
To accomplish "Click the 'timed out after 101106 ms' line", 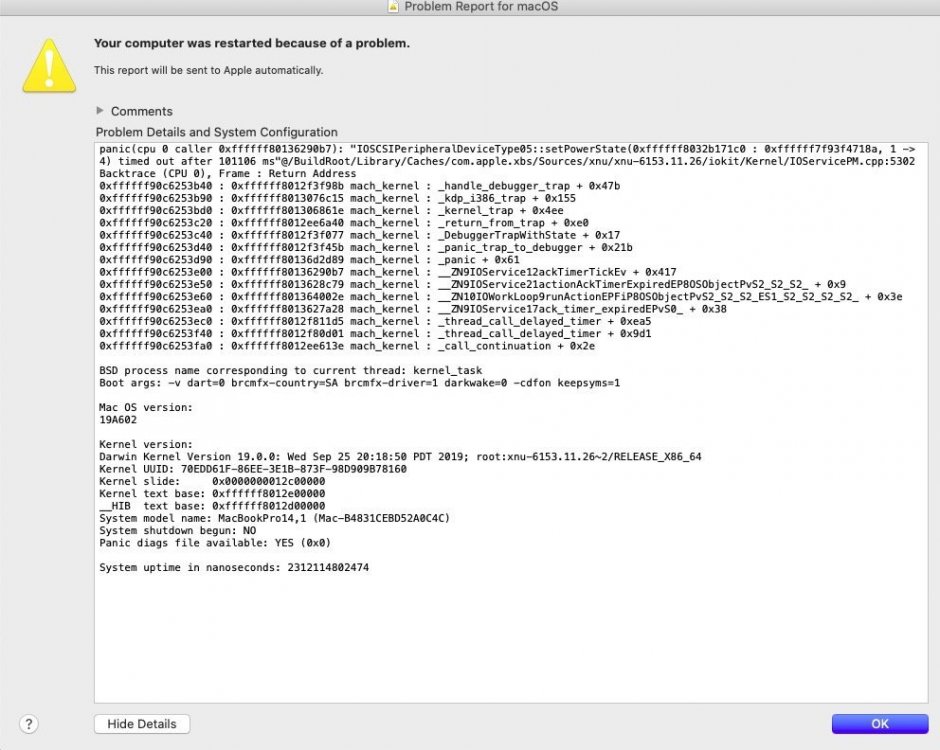I will 507,161.
